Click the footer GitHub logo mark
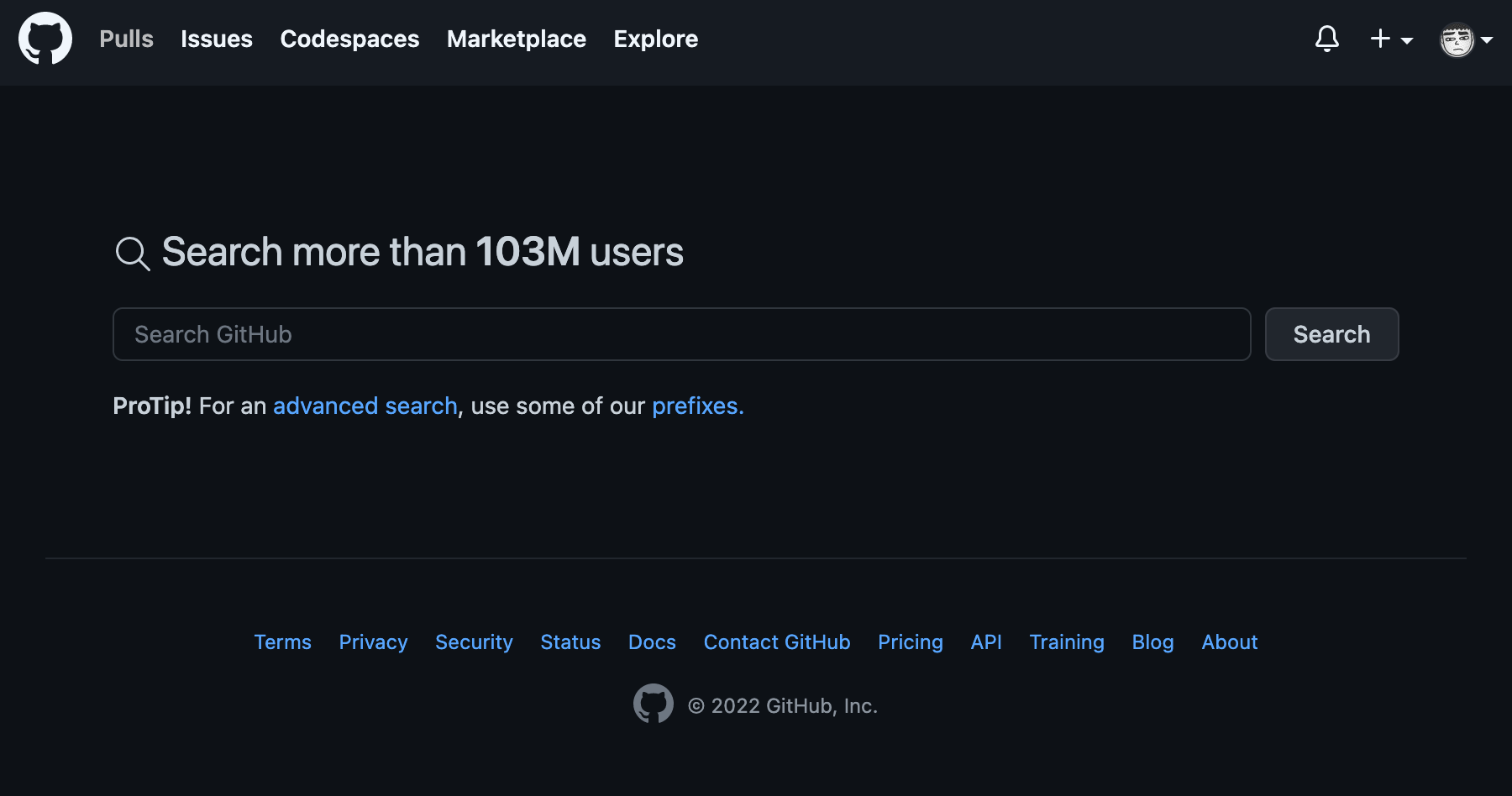 (654, 704)
